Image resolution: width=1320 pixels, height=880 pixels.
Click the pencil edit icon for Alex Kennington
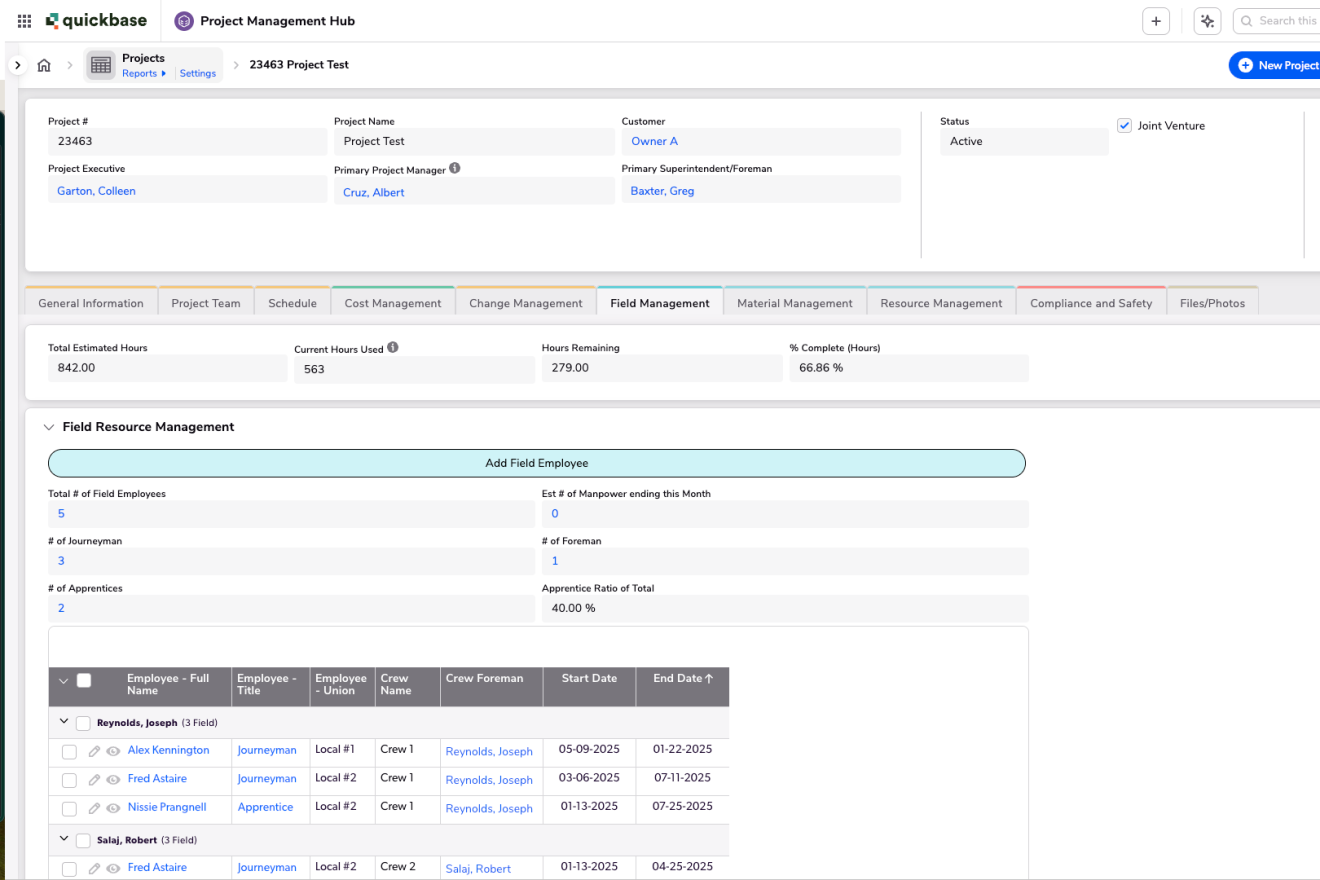(x=94, y=751)
